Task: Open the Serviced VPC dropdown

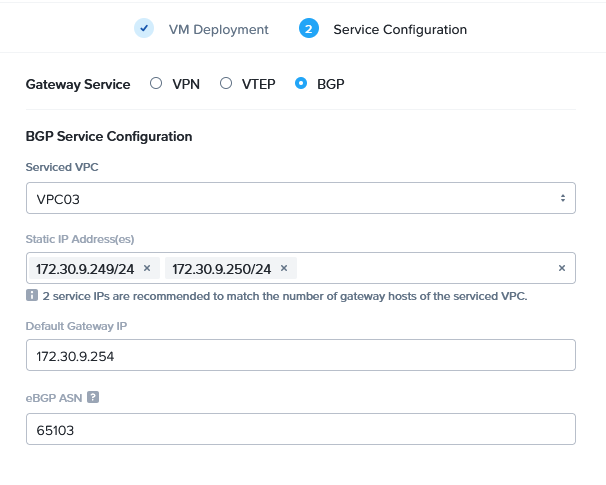Action: 300,198
